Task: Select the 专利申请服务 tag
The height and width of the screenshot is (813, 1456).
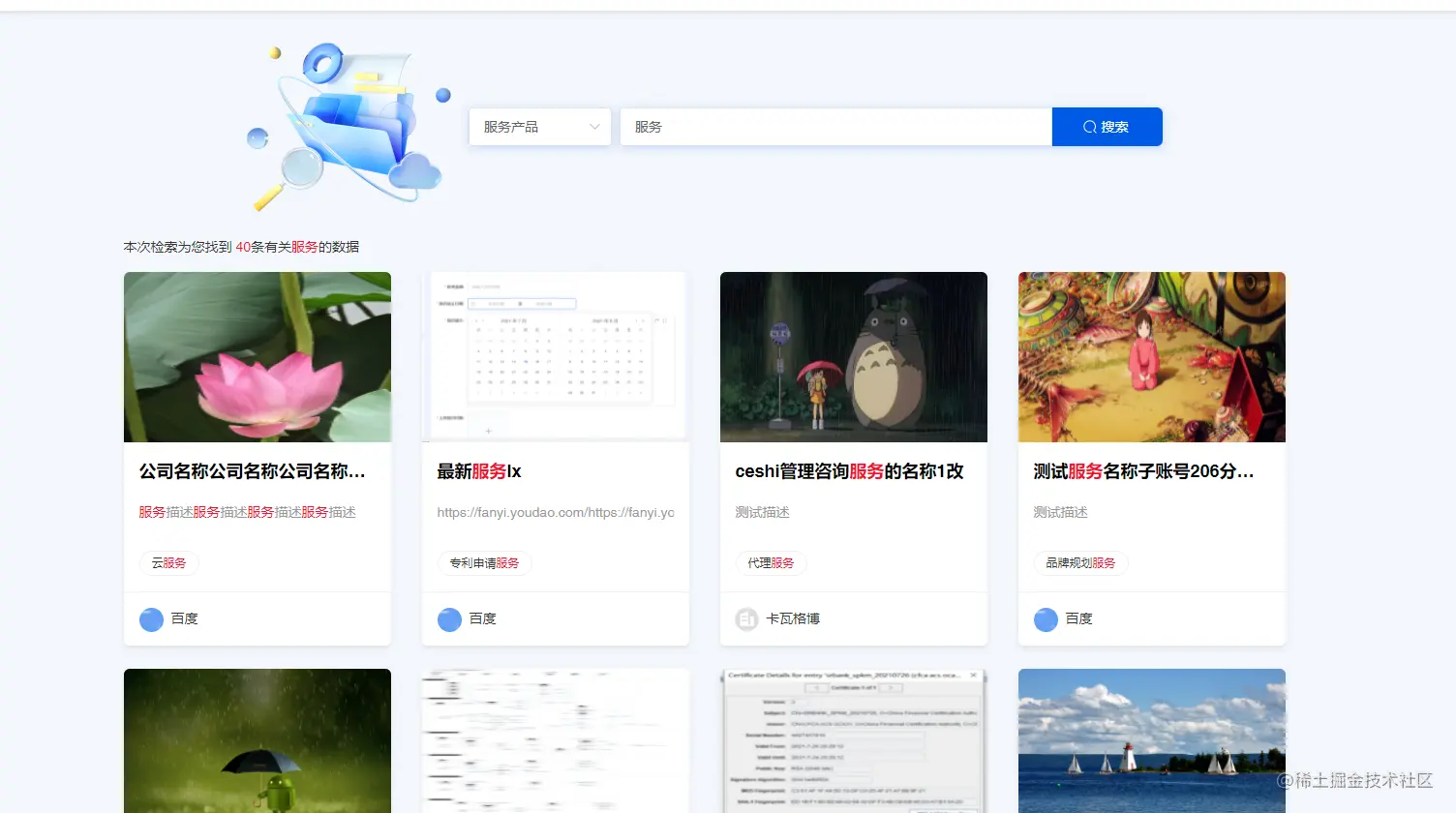Action: [484, 563]
